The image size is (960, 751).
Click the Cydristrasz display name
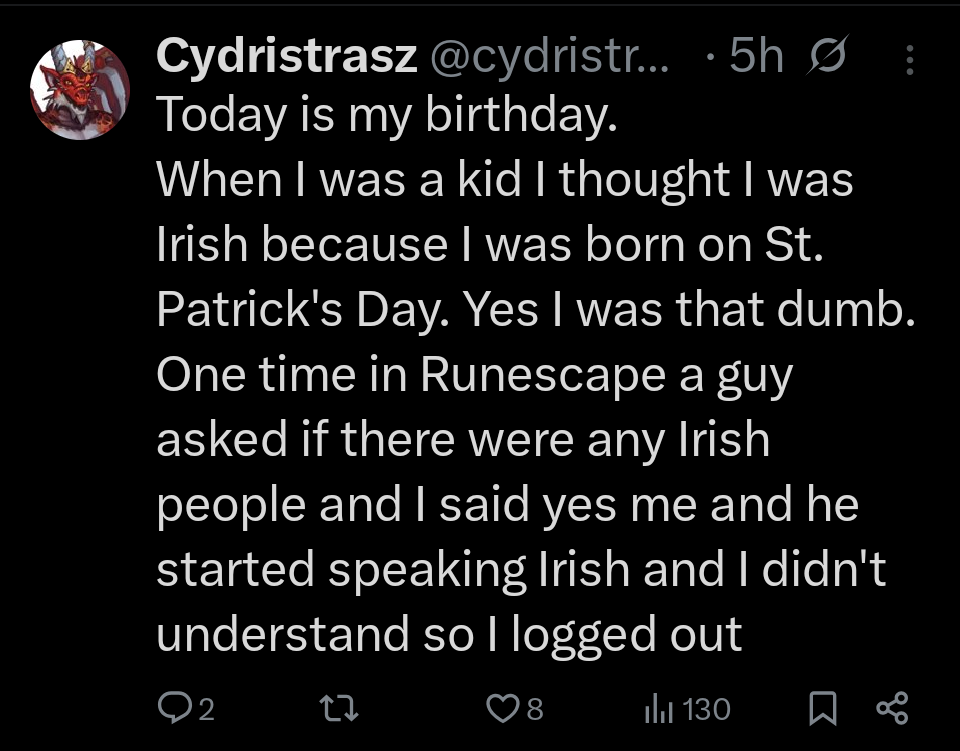click(286, 59)
